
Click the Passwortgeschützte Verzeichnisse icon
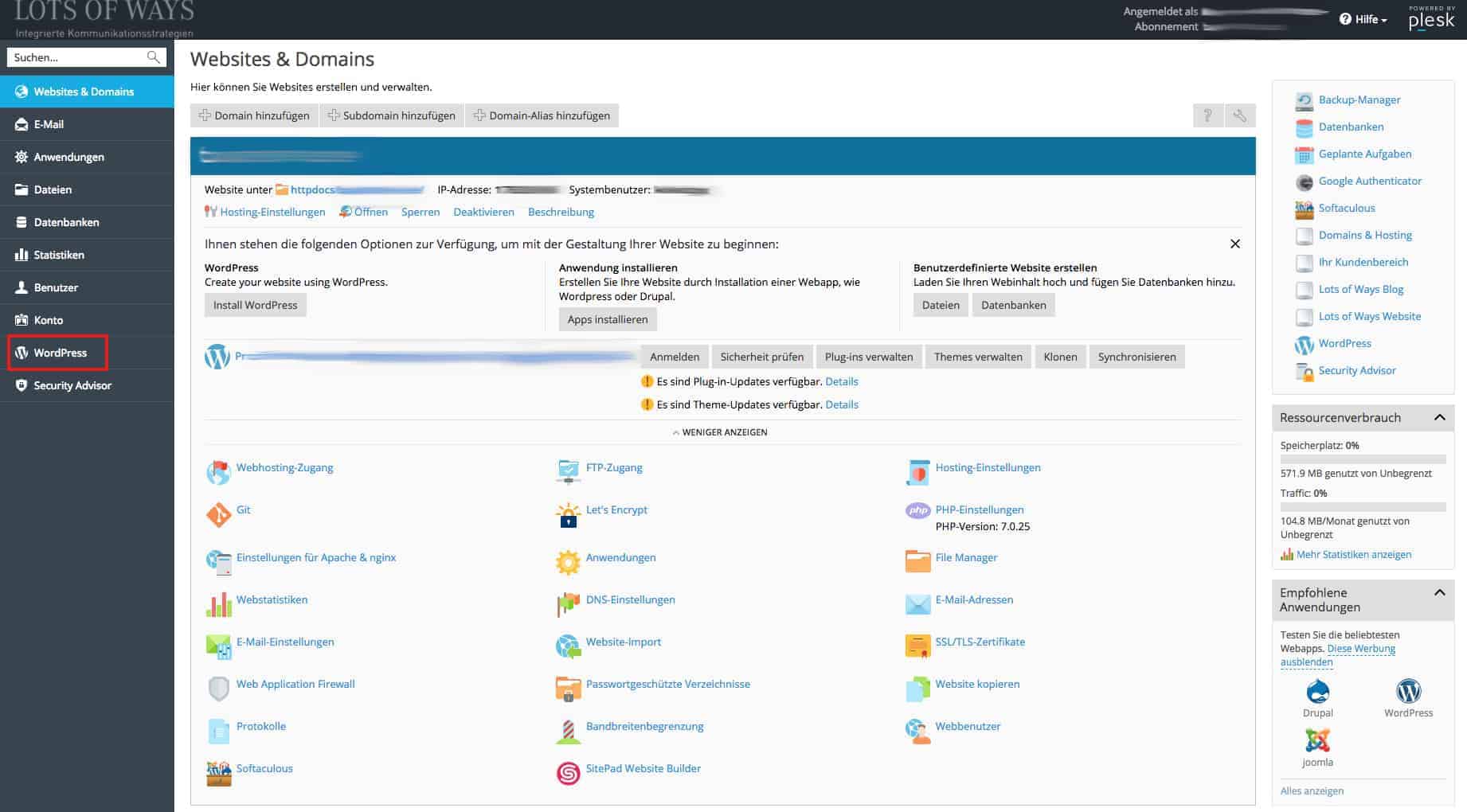pyautogui.click(x=568, y=689)
